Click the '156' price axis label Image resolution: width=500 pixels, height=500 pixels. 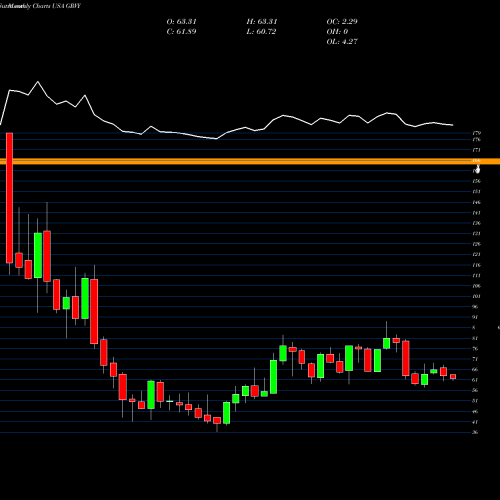click(477, 181)
